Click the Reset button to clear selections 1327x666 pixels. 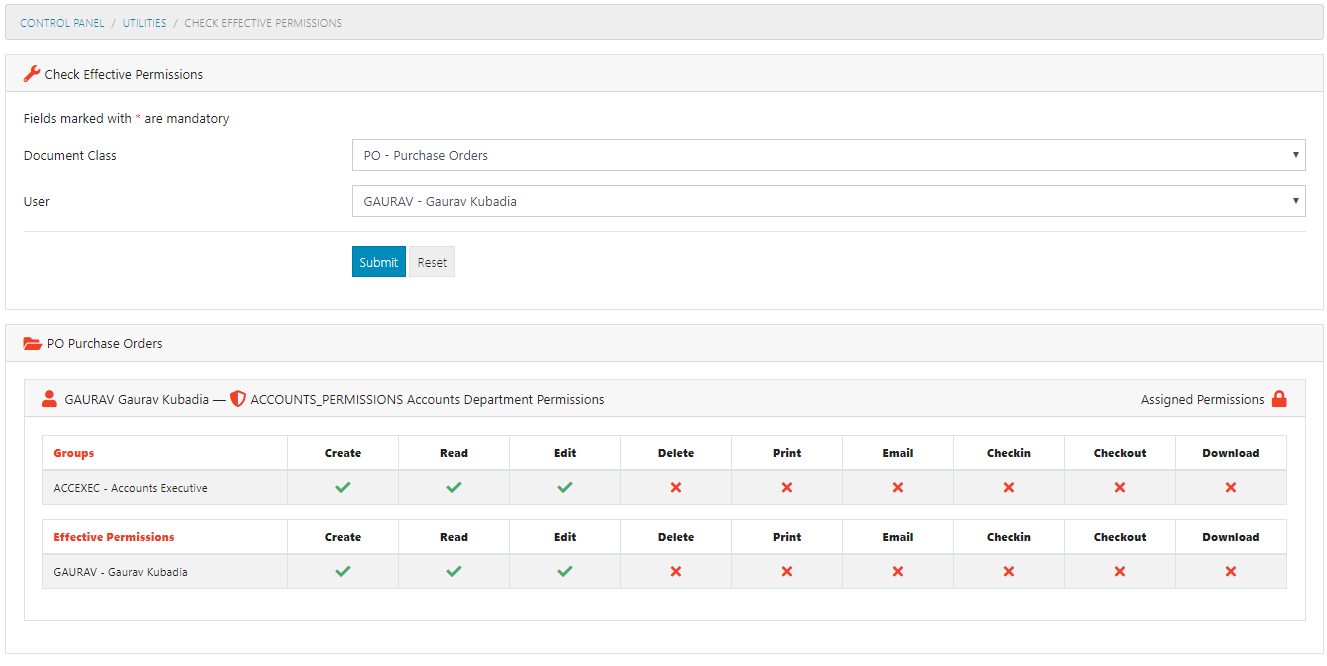click(x=431, y=261)
